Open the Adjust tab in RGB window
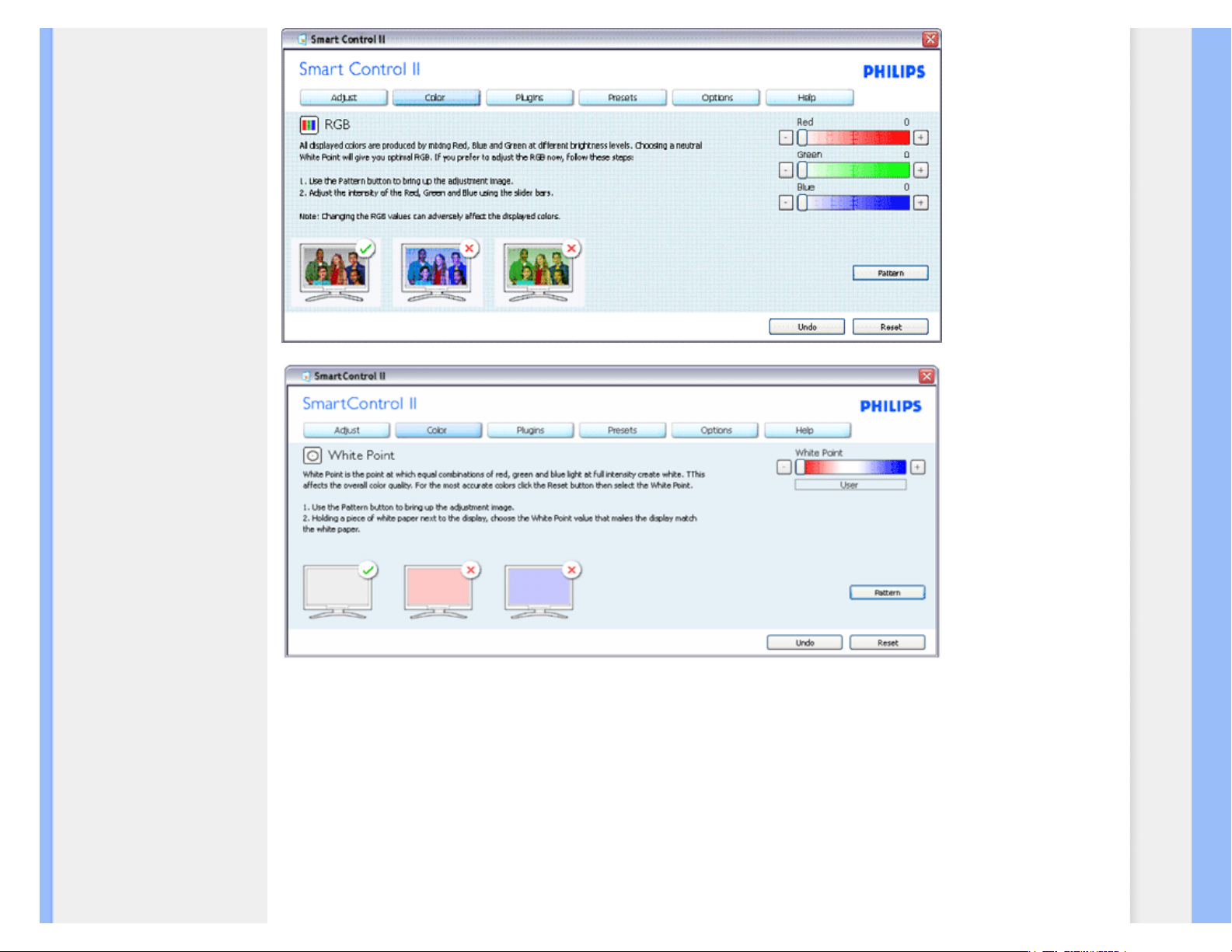 click(x=344, y=98)
